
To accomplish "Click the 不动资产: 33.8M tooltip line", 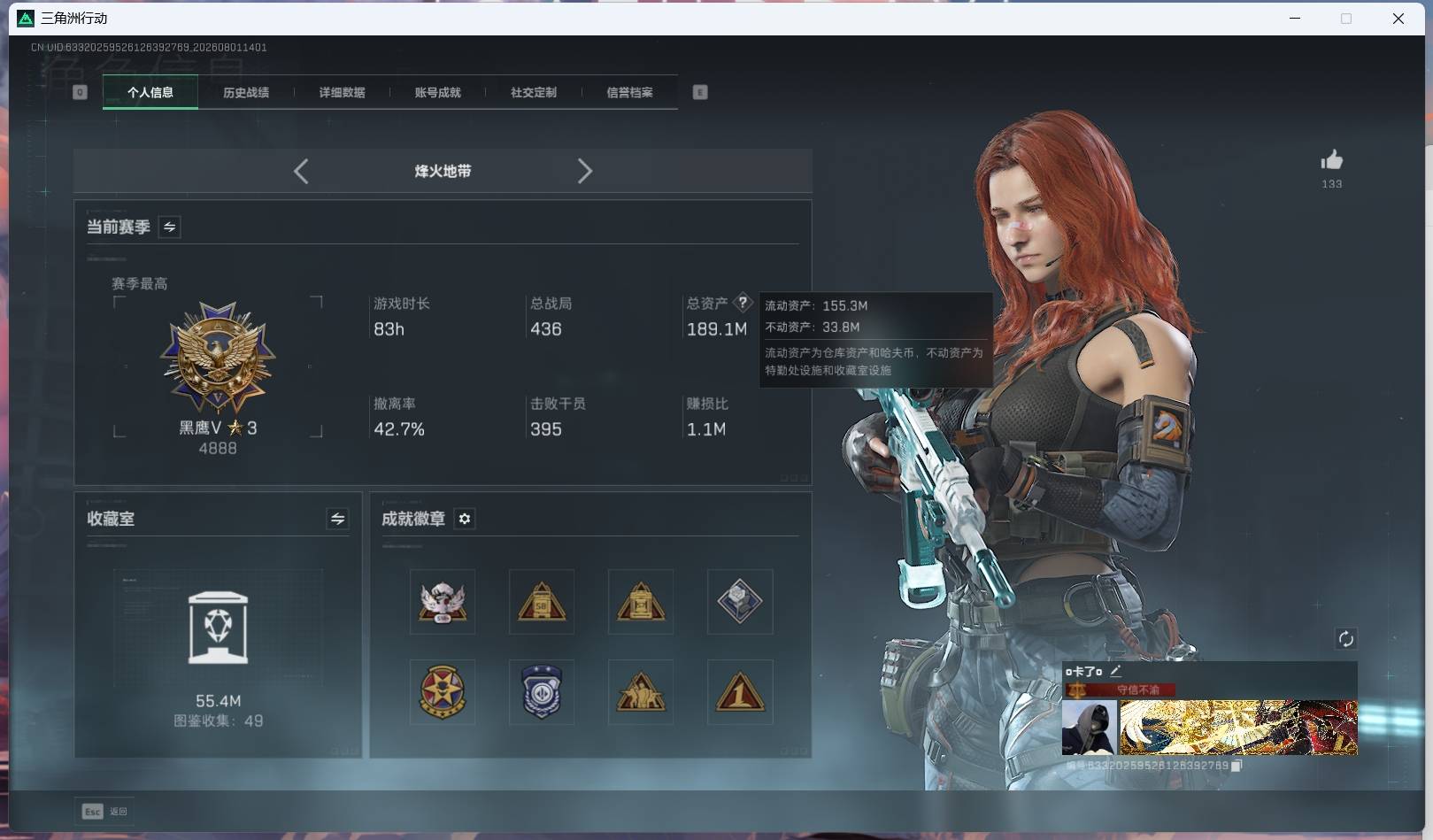I will click(813, 327).
